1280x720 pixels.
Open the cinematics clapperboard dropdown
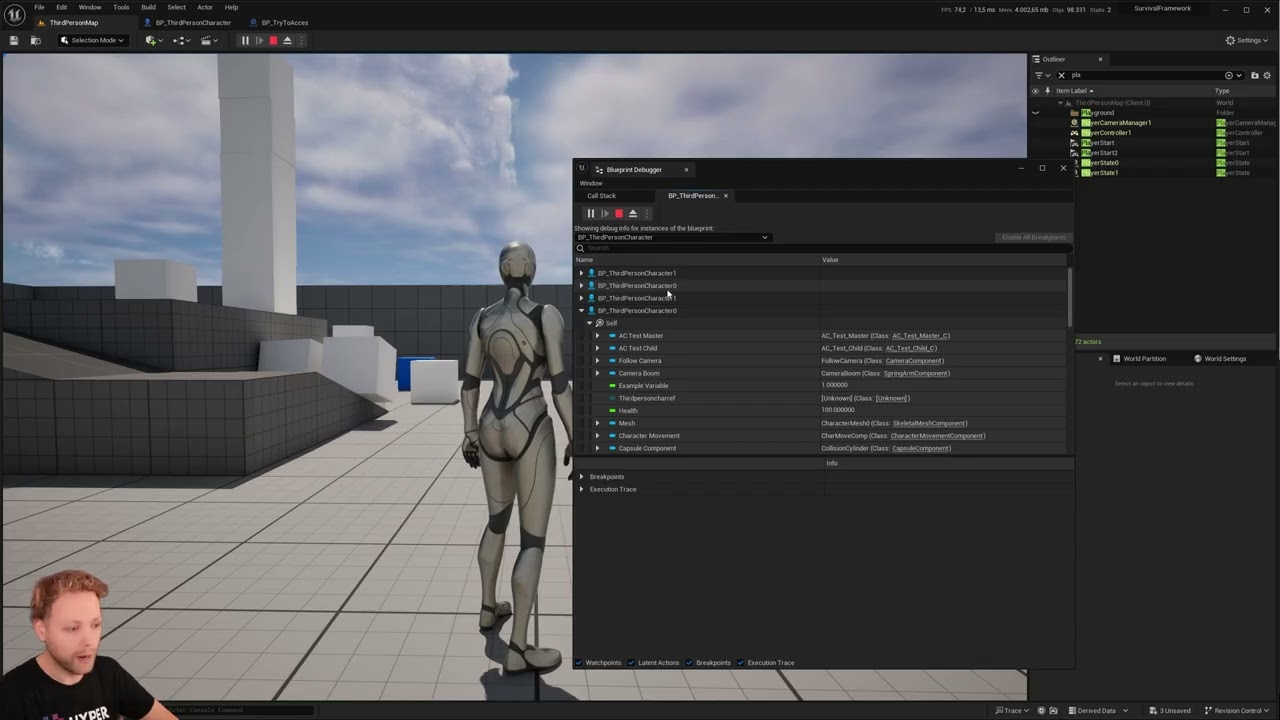click(209, 40)
